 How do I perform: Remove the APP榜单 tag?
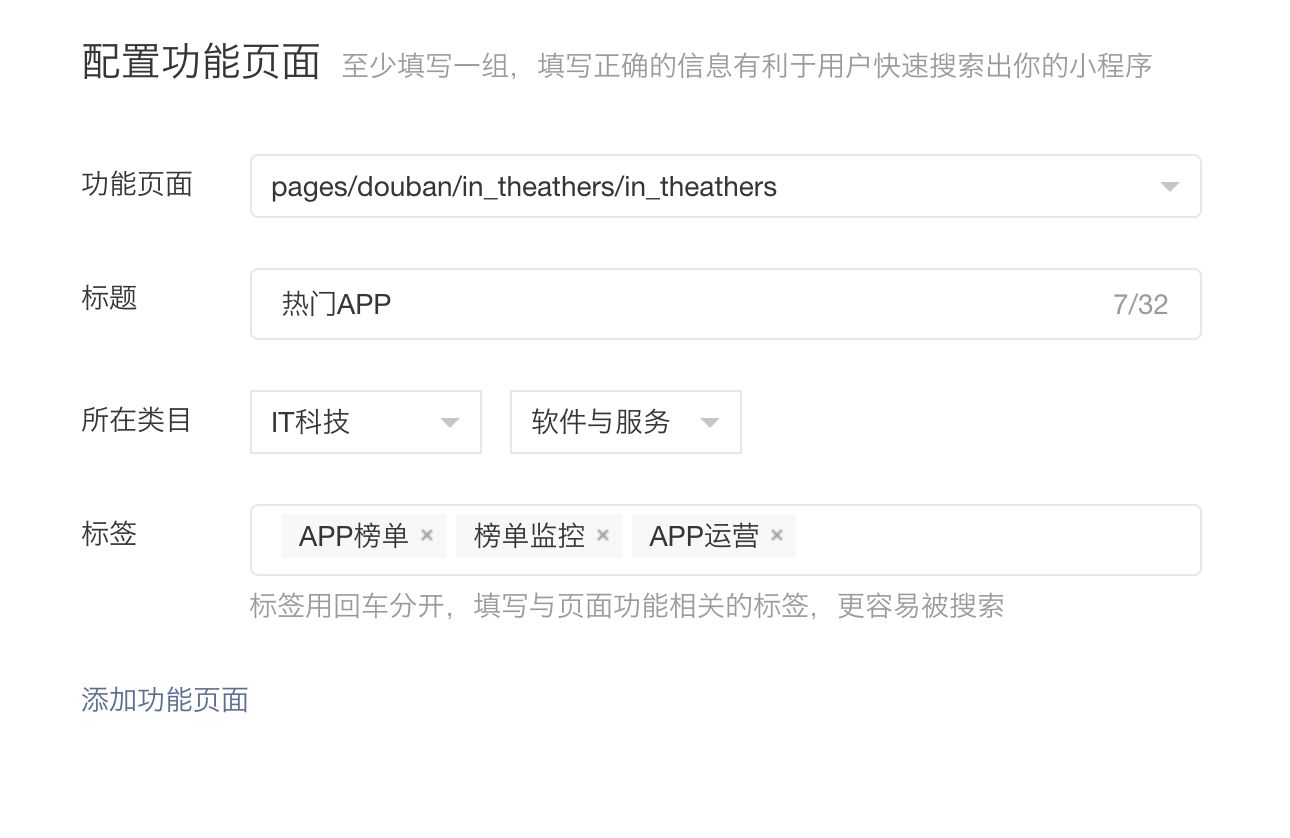coord(427,535)
